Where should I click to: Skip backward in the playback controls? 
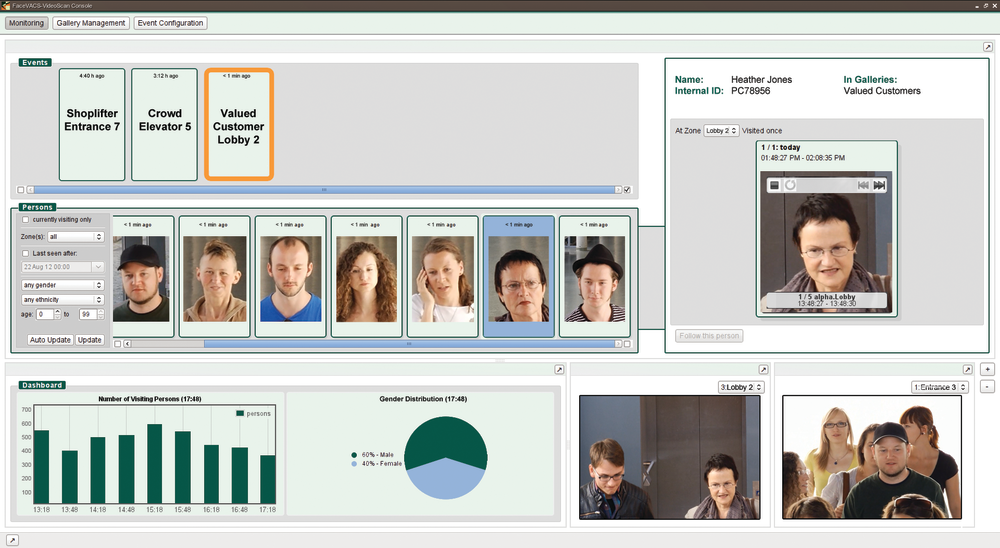(x=862, y=185)
